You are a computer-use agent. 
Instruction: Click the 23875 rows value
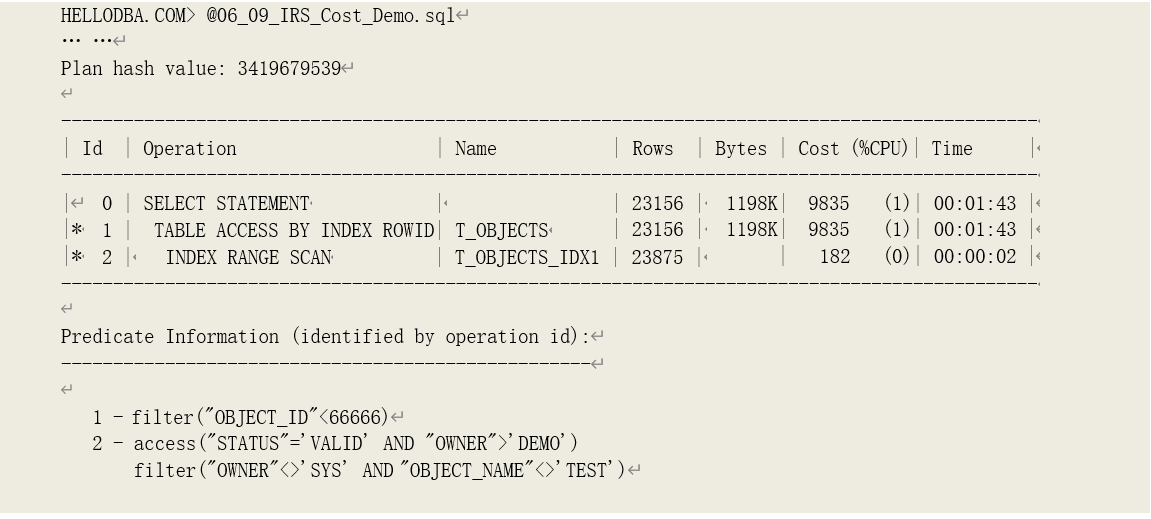[x=658, y=257]
